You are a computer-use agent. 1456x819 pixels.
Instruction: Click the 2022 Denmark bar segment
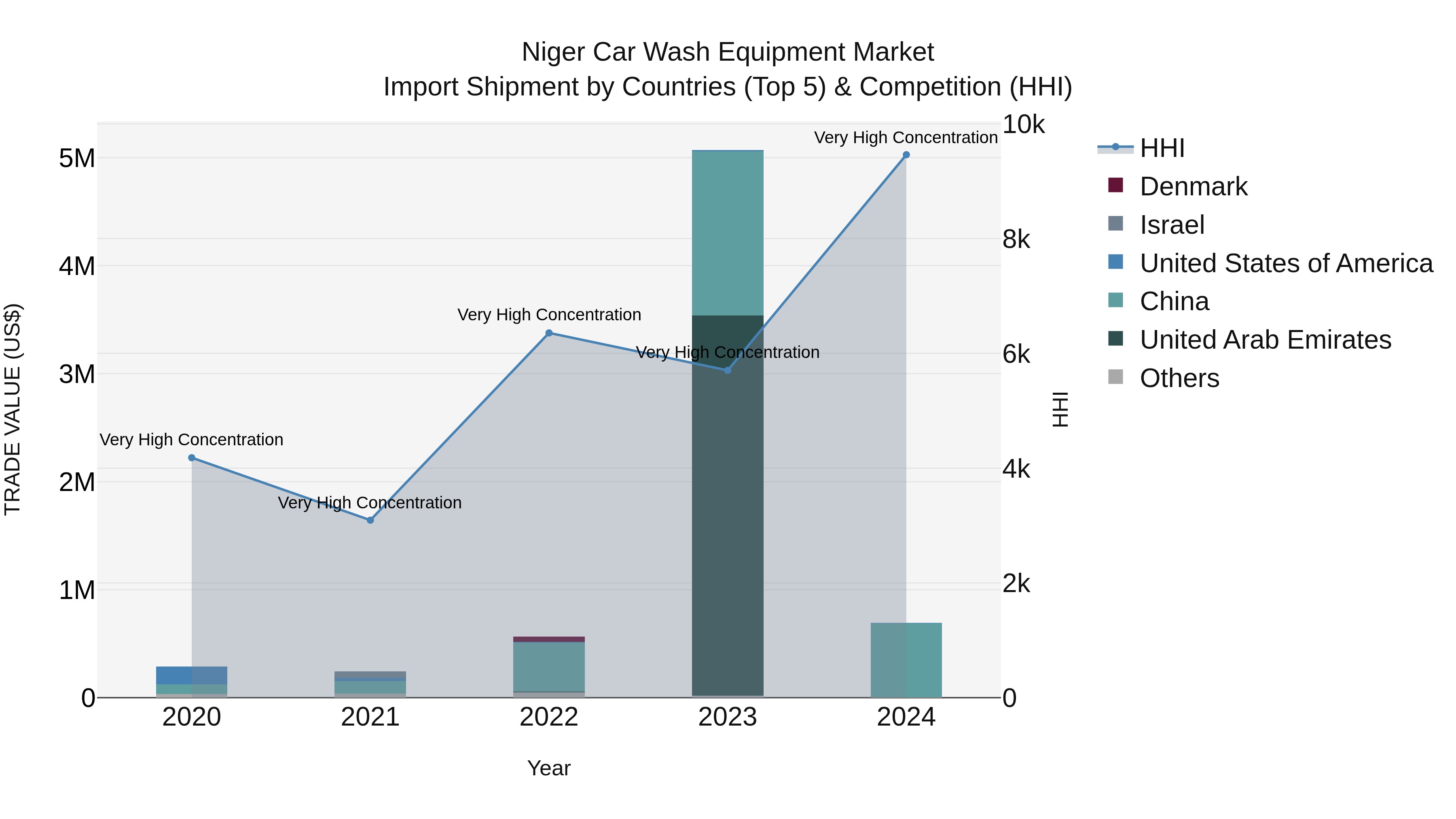point(549,639)
